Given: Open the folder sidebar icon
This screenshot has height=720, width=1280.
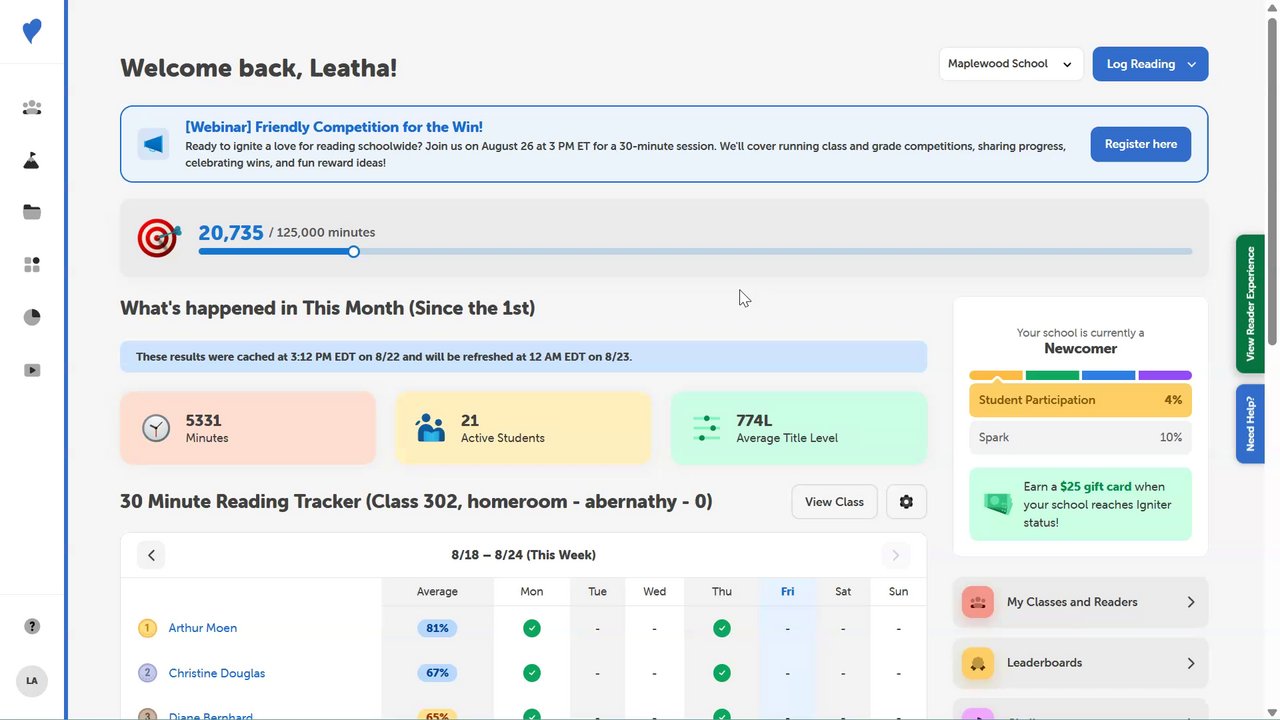Looking at the screenshot, I should (32, 212).
